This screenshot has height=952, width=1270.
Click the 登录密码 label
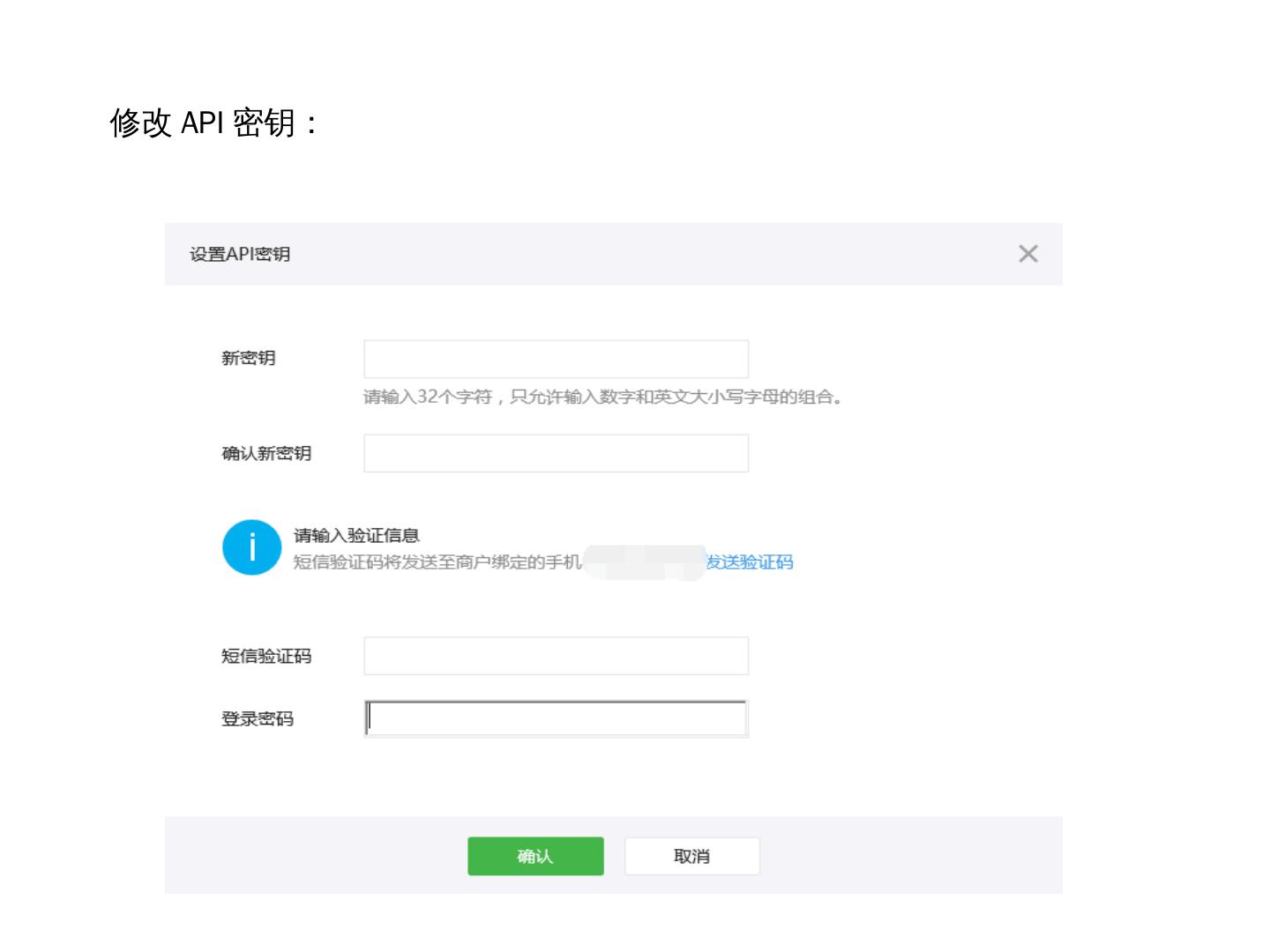pyautogui.click(x=257, y=718)
